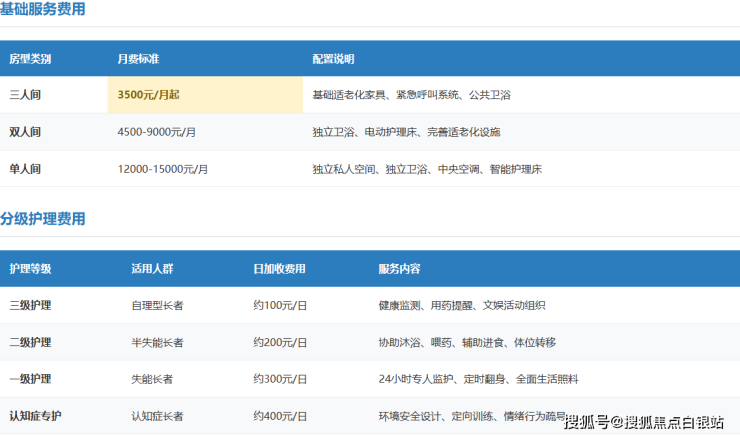Click the 适用人群 column header

tap(152, 269)
